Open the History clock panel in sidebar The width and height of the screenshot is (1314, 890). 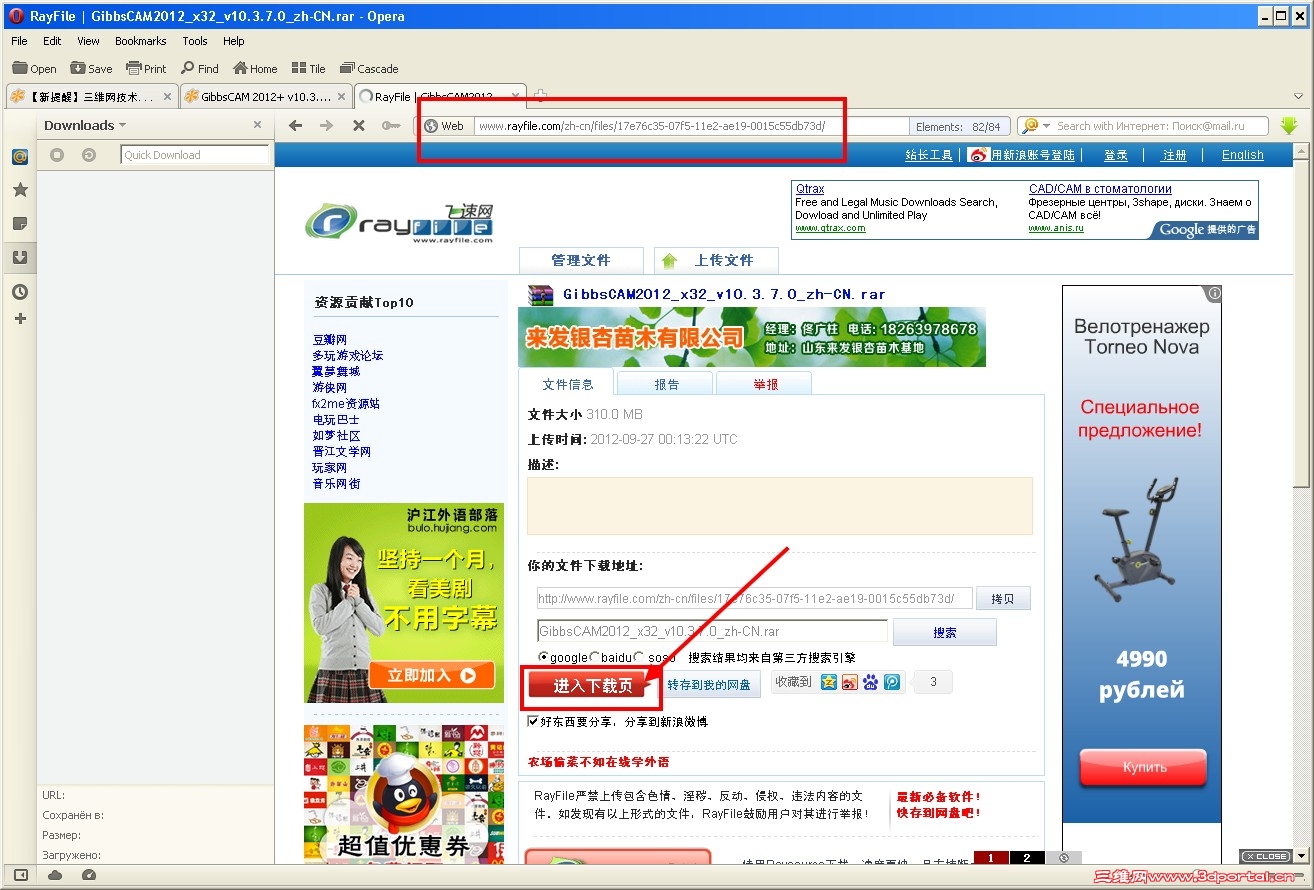pyautogui.click(x=19, y=292)
